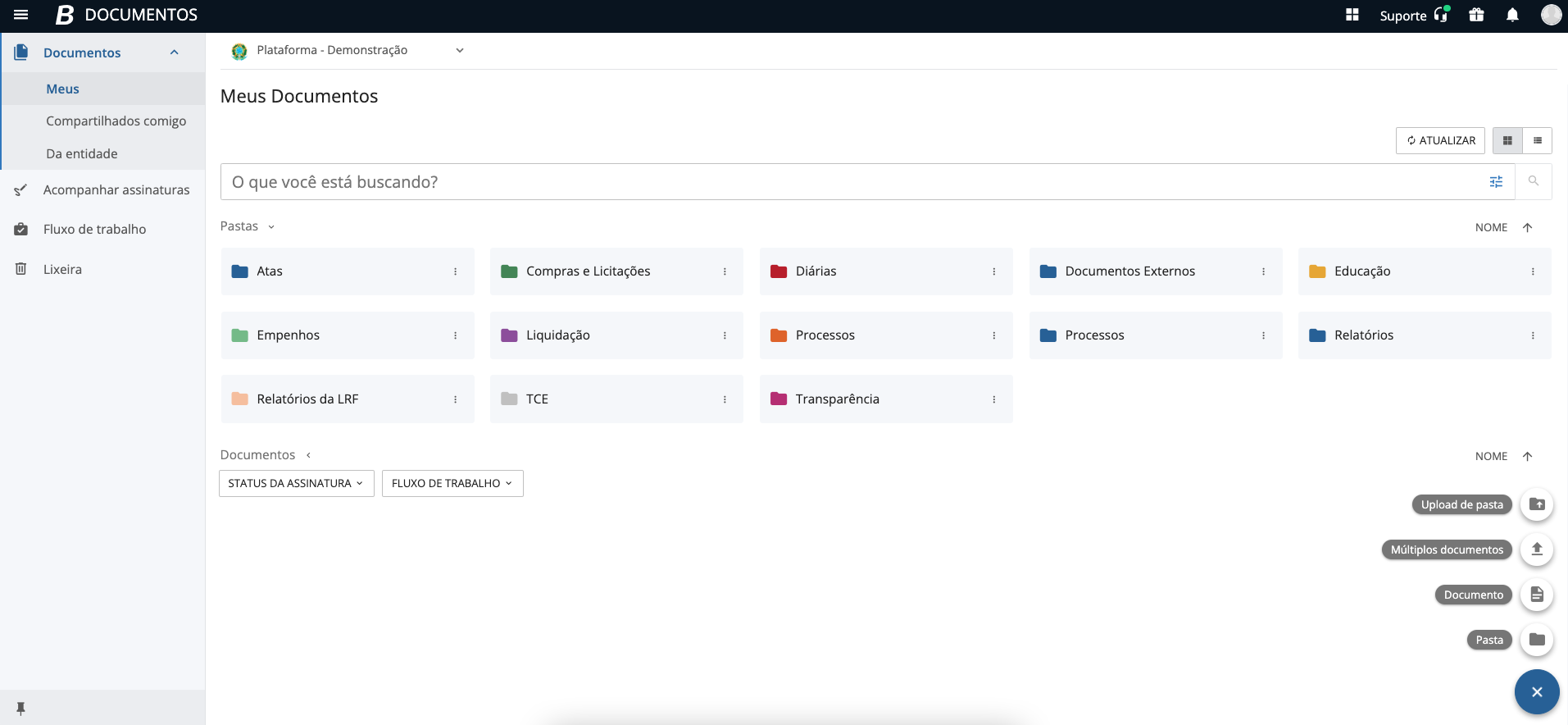Click the new Pasta folder icon button
The height and width of the screenshot is (725, 1568).
(1537, 640)
